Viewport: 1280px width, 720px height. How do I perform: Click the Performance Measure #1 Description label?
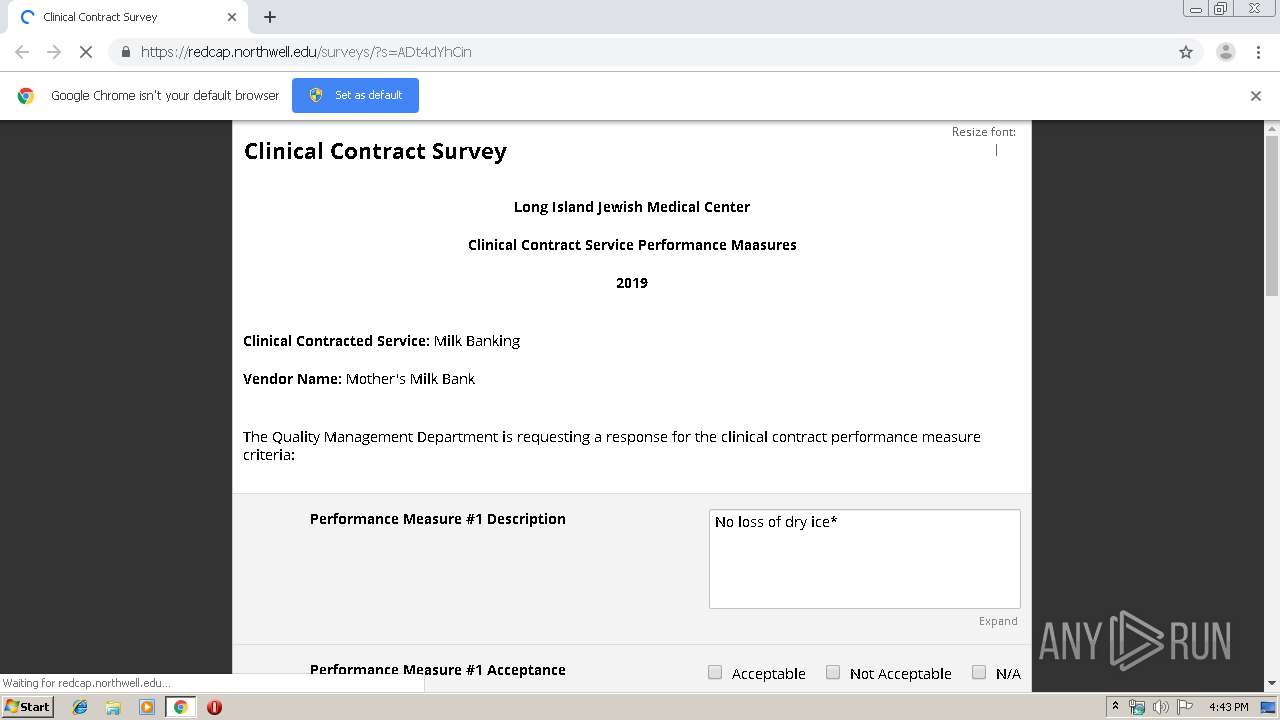tap(438, 519)
